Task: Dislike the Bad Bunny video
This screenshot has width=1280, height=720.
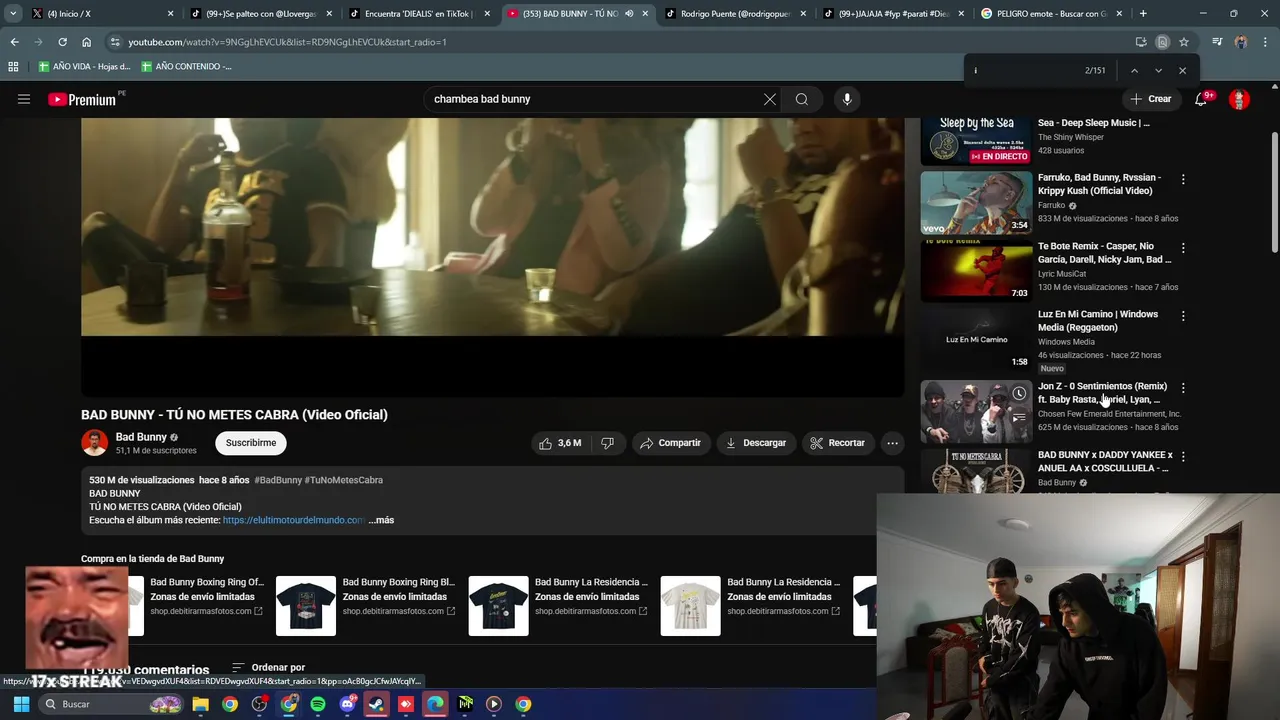Action: pos(607,443)
